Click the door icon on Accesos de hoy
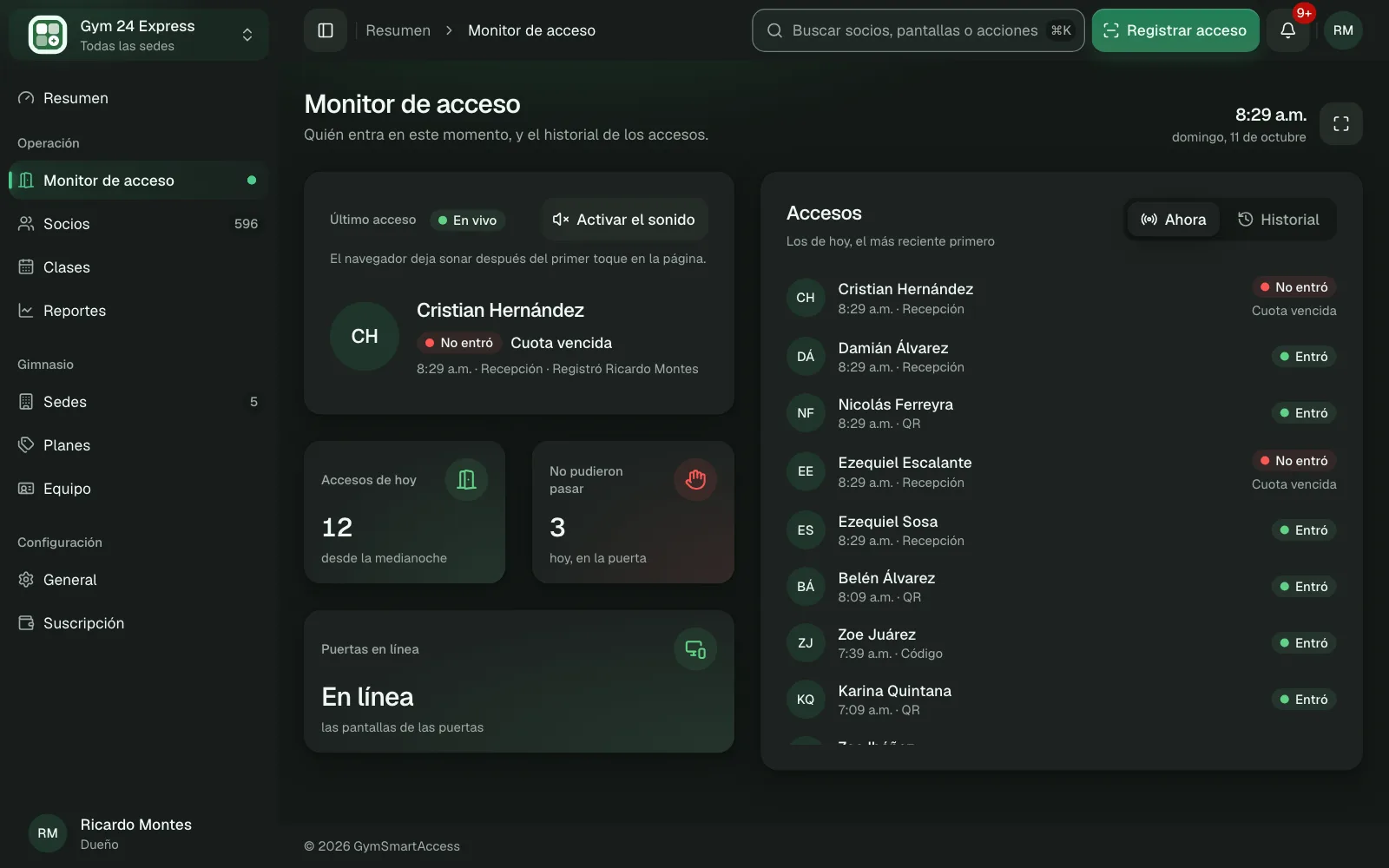The image size is (1389, 868). pyautogui.click(x=467, y=480)
